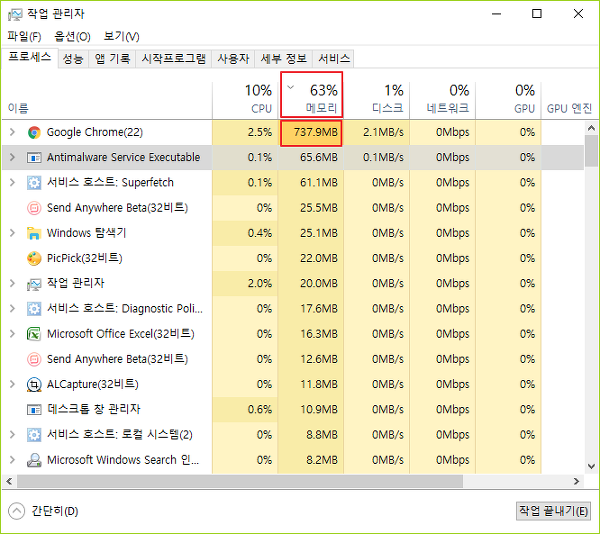Screen dimensions: 600x534
Task: Click the 65.6MB memory value
Action: coord(319,157)
